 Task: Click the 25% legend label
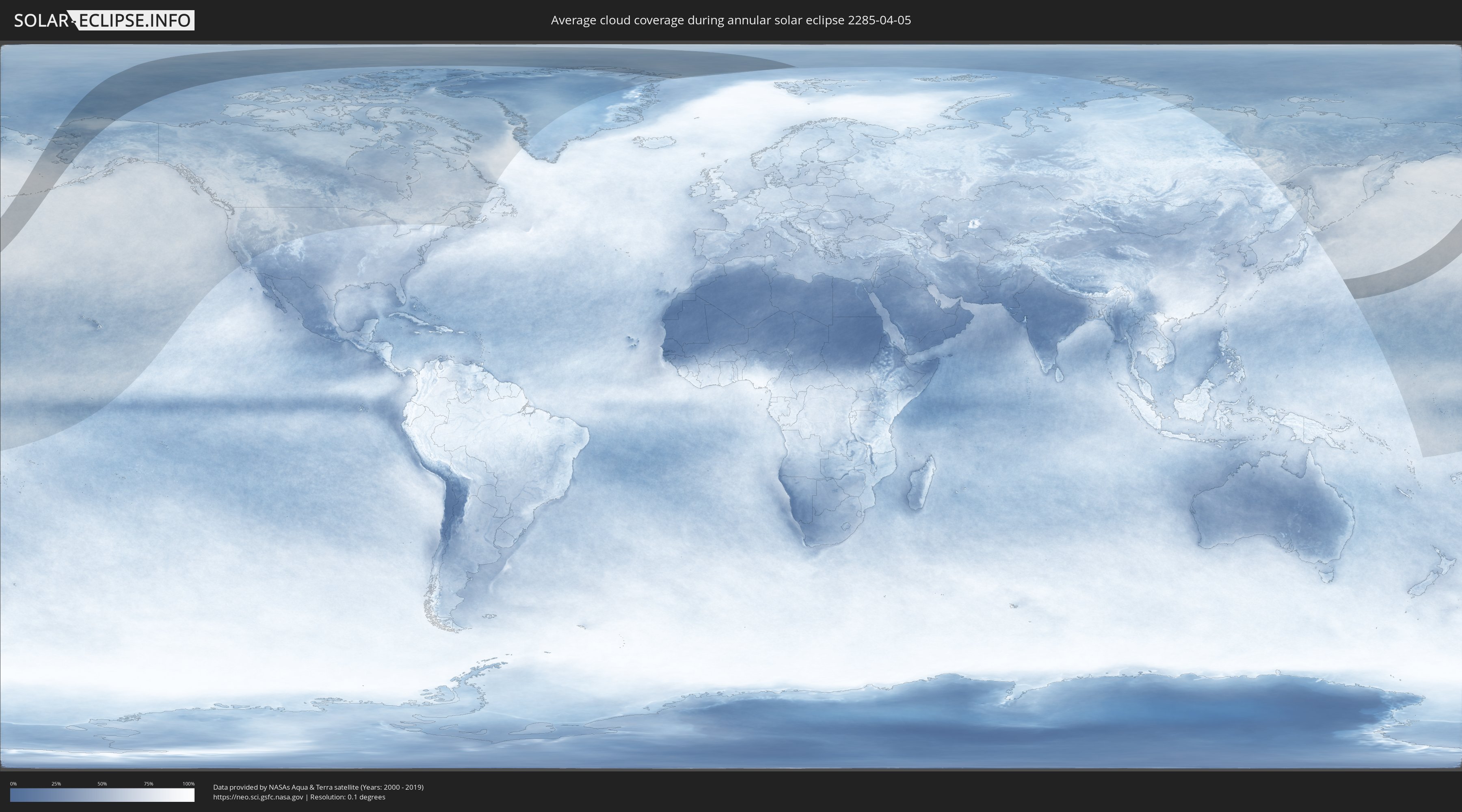[56, 784]
